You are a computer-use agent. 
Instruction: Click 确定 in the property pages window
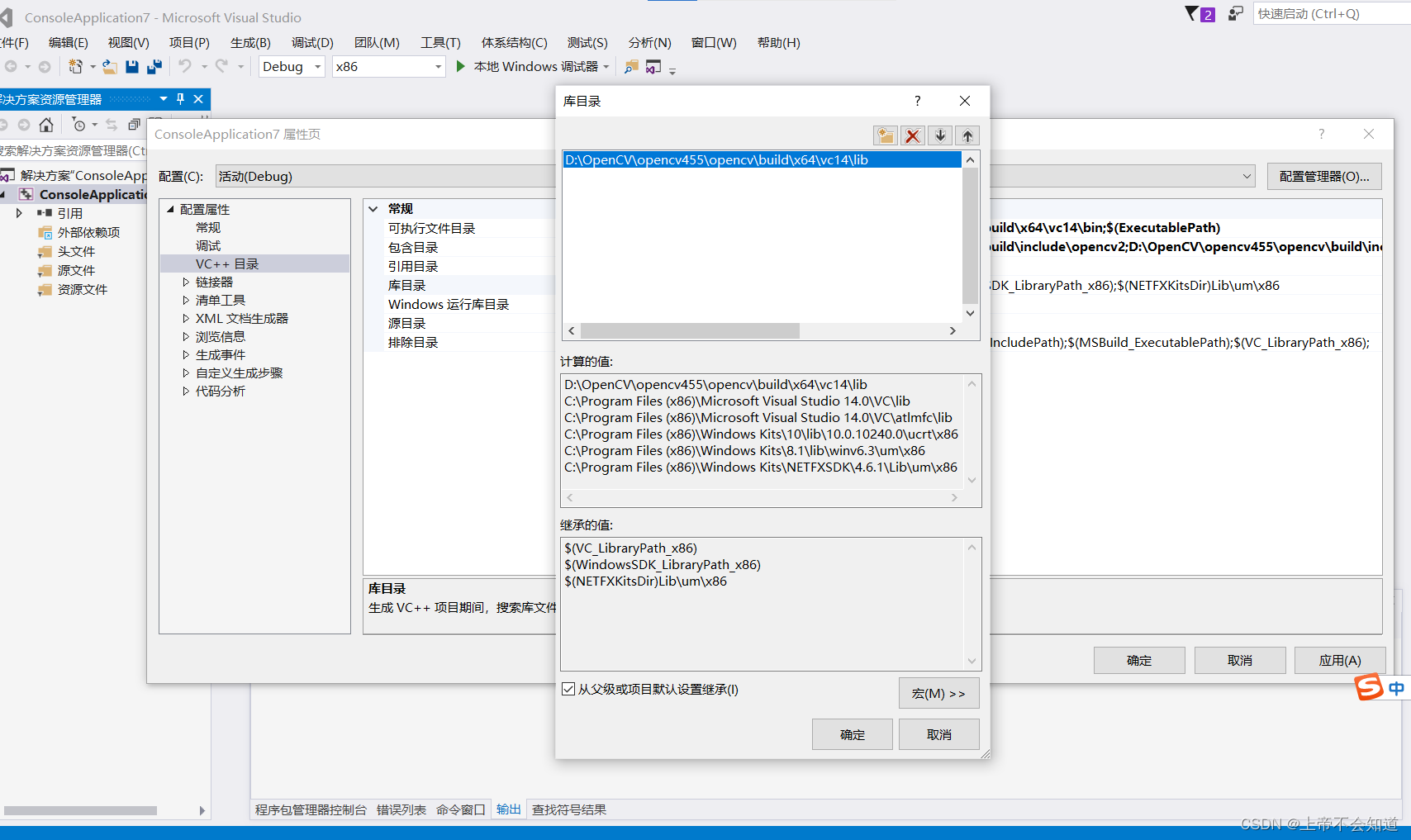(1139, 660)
